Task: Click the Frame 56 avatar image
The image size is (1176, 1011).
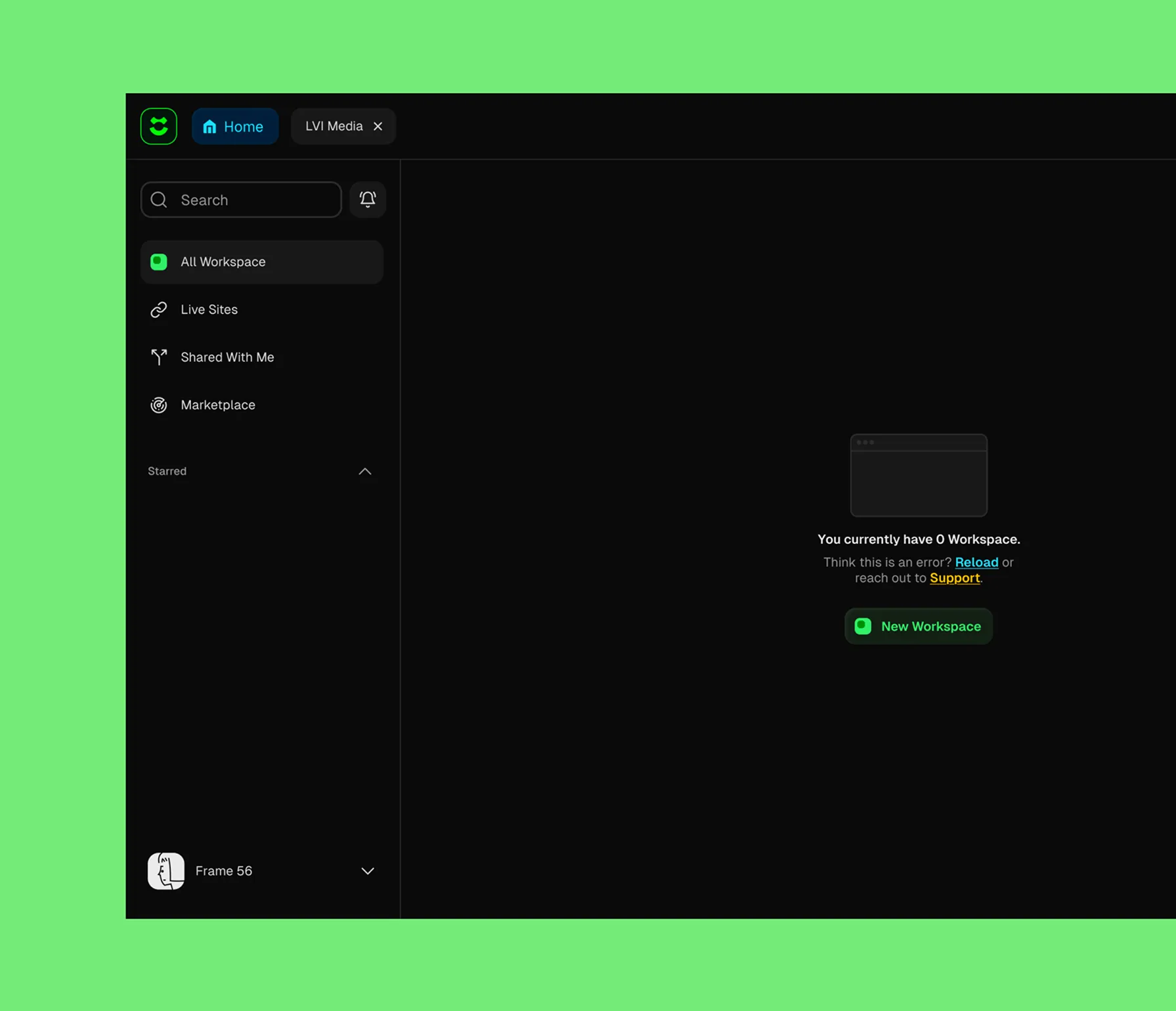Action: pos(166,871)
